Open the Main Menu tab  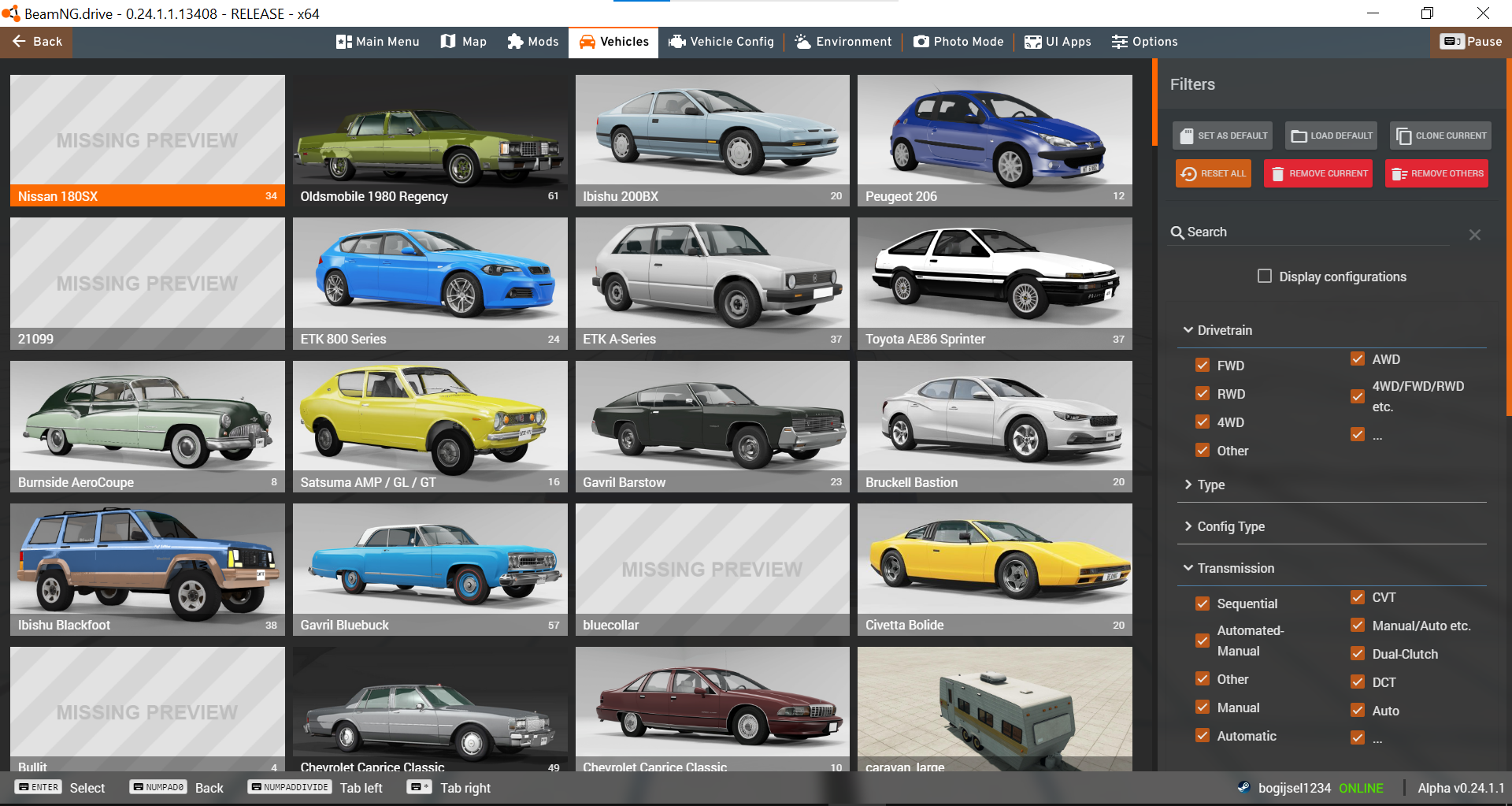coord(377,42)
